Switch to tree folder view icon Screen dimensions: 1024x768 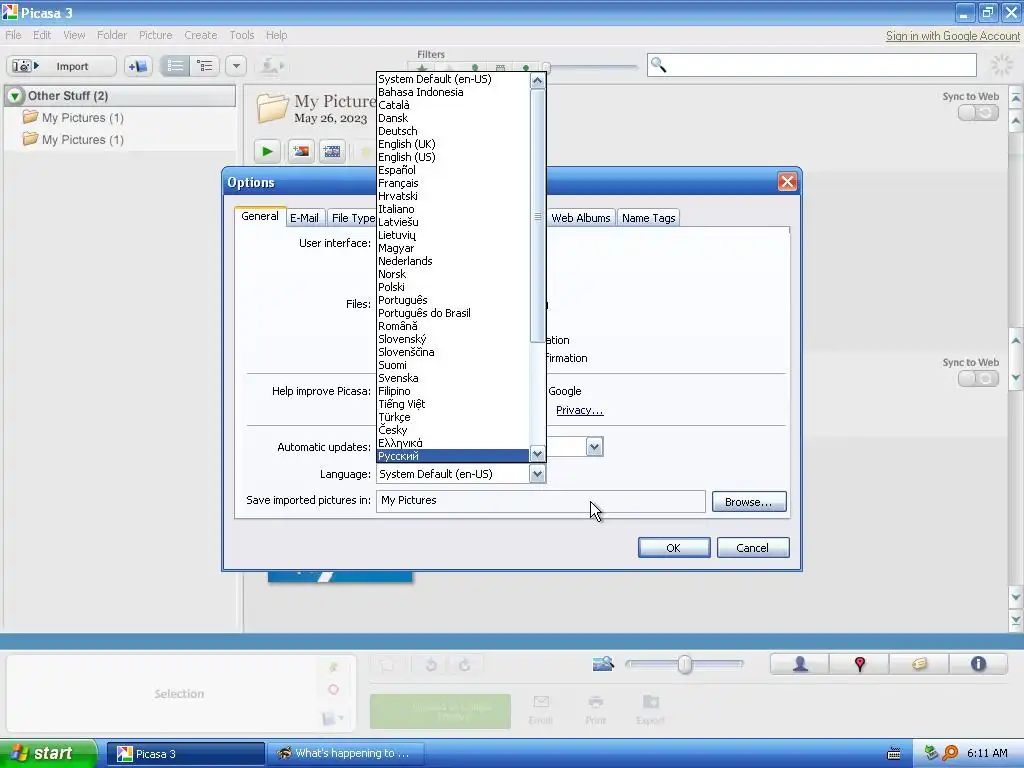[204, 66]
